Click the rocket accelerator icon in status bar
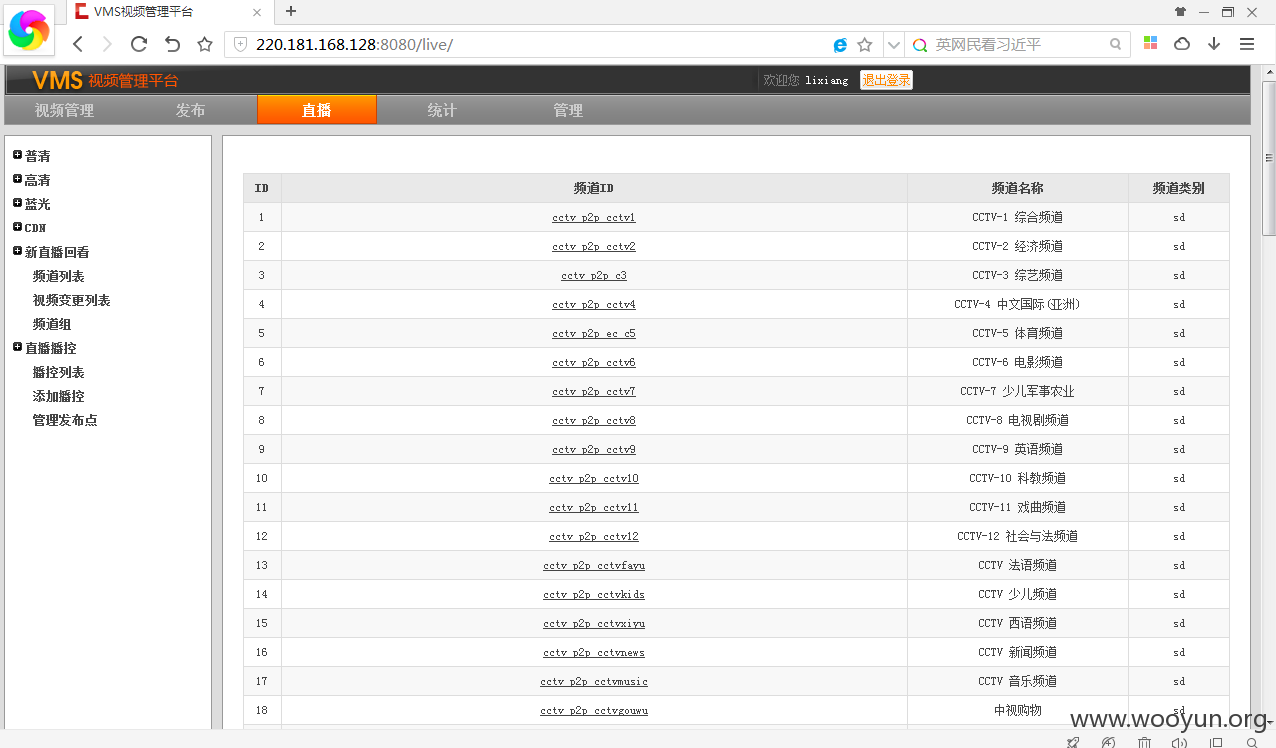The width and height of the screenshot is (1276, 748). click(1073, 742)
